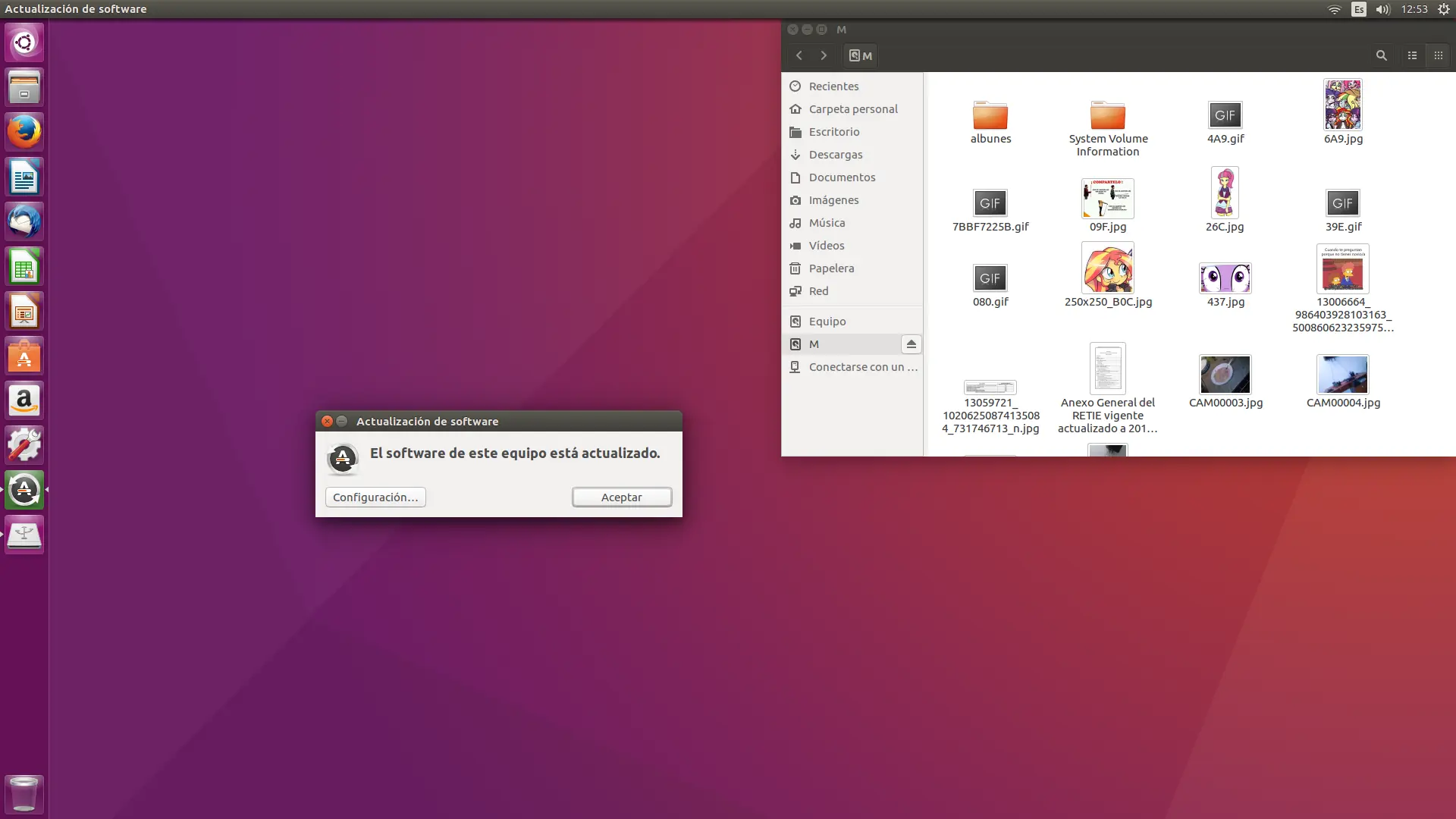Image resolution: width=1456 pixels, height=819 pixels.
Task: Open the network indicator menu
Action: (x=1333, y=9)
